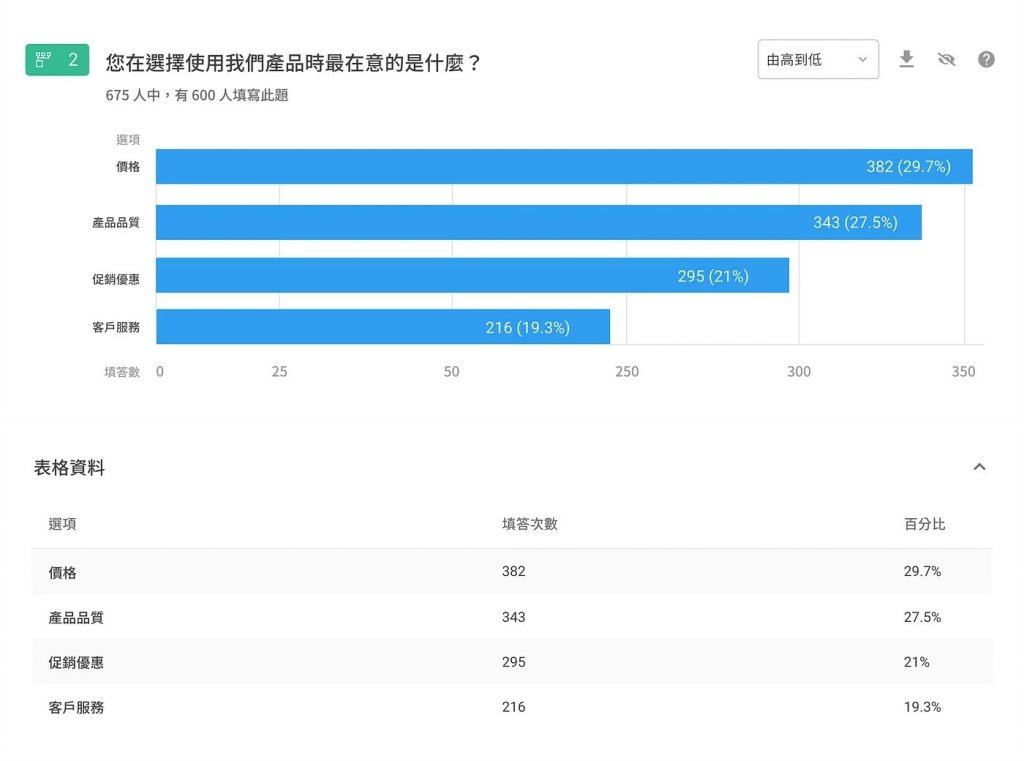This screenshot has width=1024, height=761.
Task: Click the table cell value 343
Action: coord(513,617)
